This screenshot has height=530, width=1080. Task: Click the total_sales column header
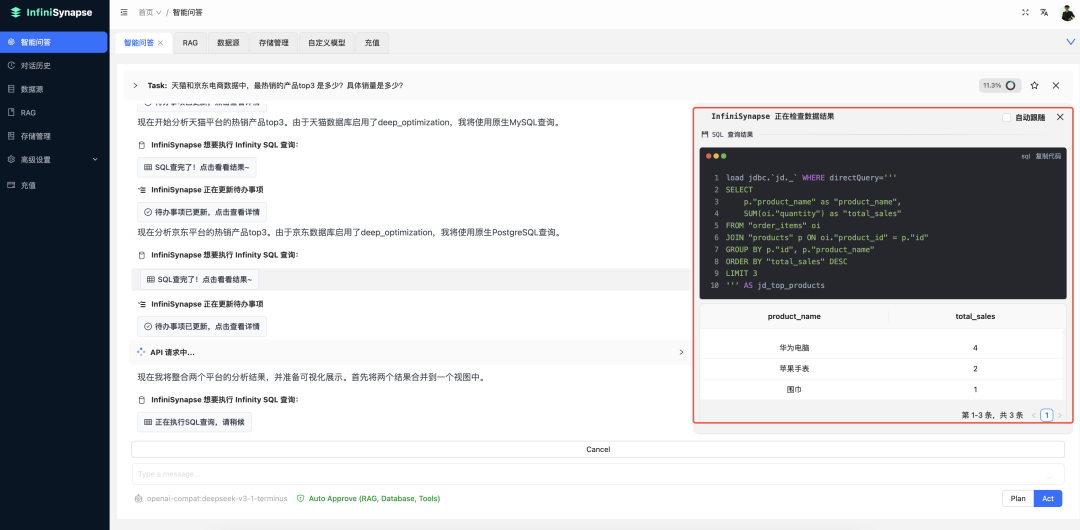(x=975, y=316)
